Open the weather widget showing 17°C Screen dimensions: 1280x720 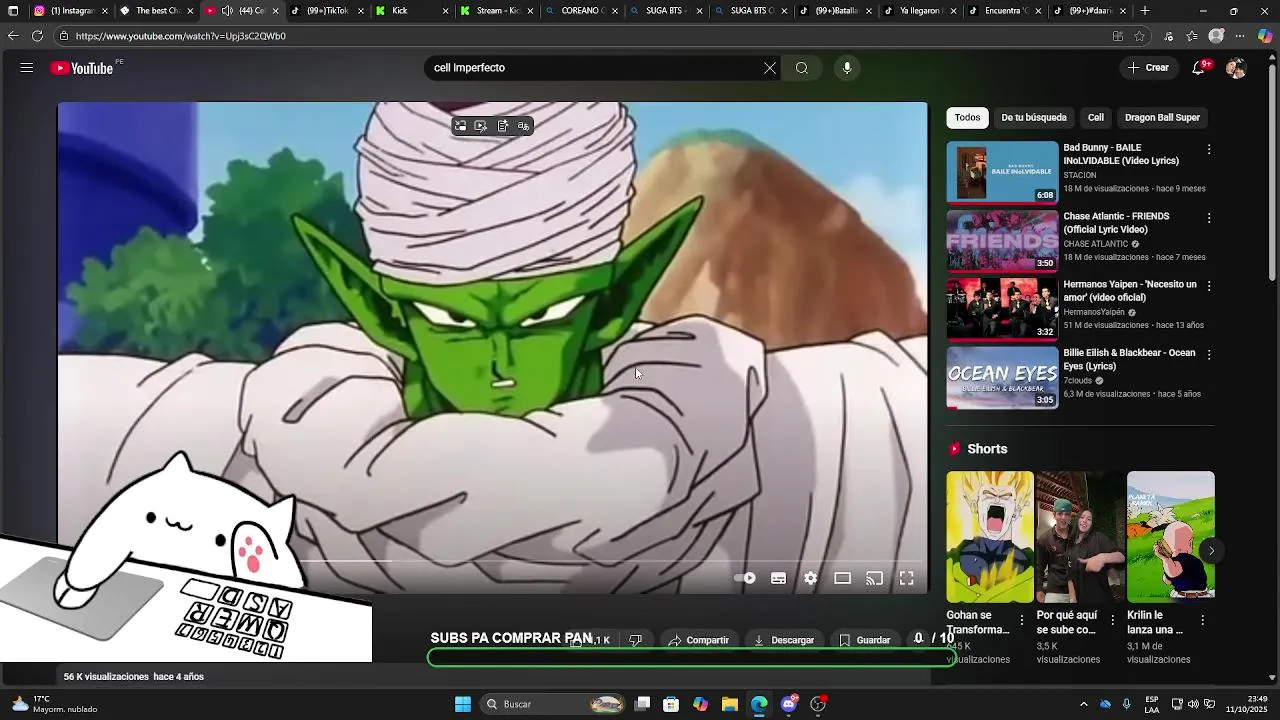coord(55,704)
